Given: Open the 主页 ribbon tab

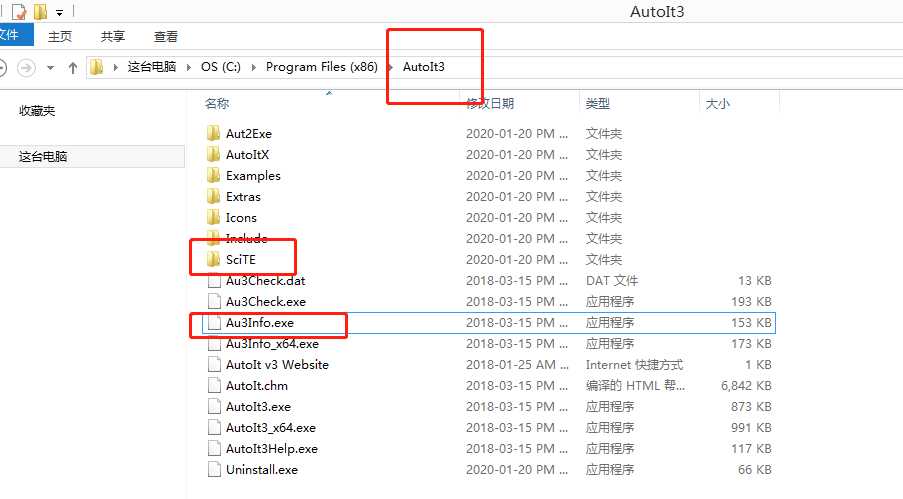Looking at the screenshot, I should (60, 36).
